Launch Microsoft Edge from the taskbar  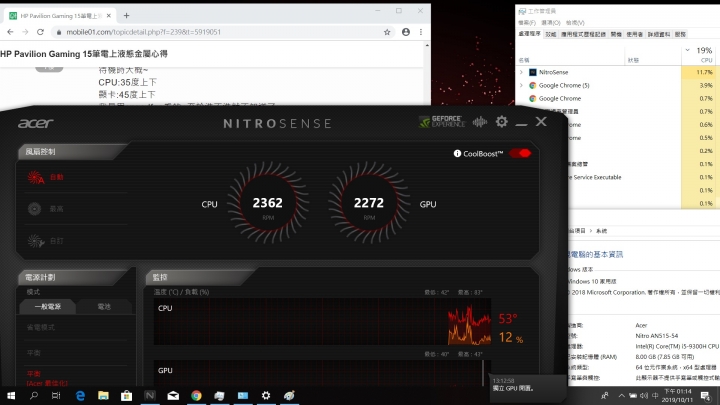[x=80, y=395]
